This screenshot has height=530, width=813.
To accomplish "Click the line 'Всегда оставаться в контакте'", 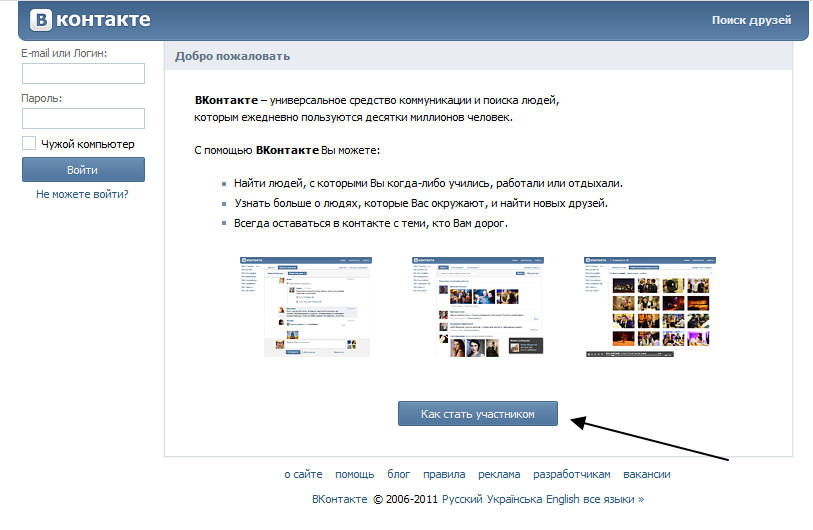I will click(371, 223).
